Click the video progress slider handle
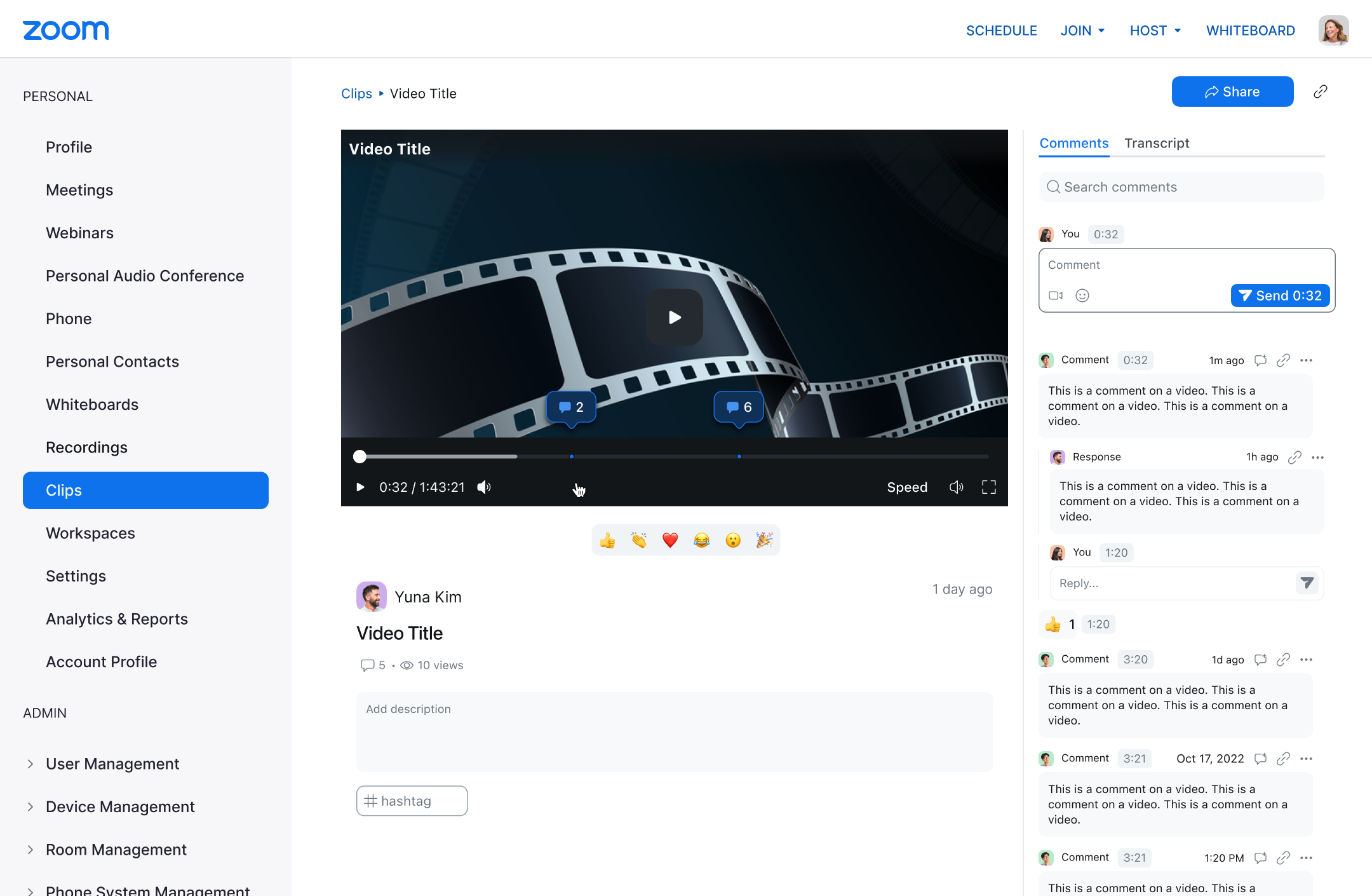Screen dimensions: 1372x896 click(x=360, y=456)
